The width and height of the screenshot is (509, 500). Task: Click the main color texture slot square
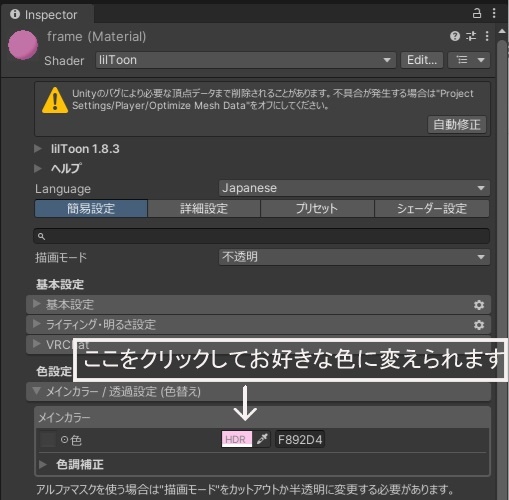pos(48,440)
